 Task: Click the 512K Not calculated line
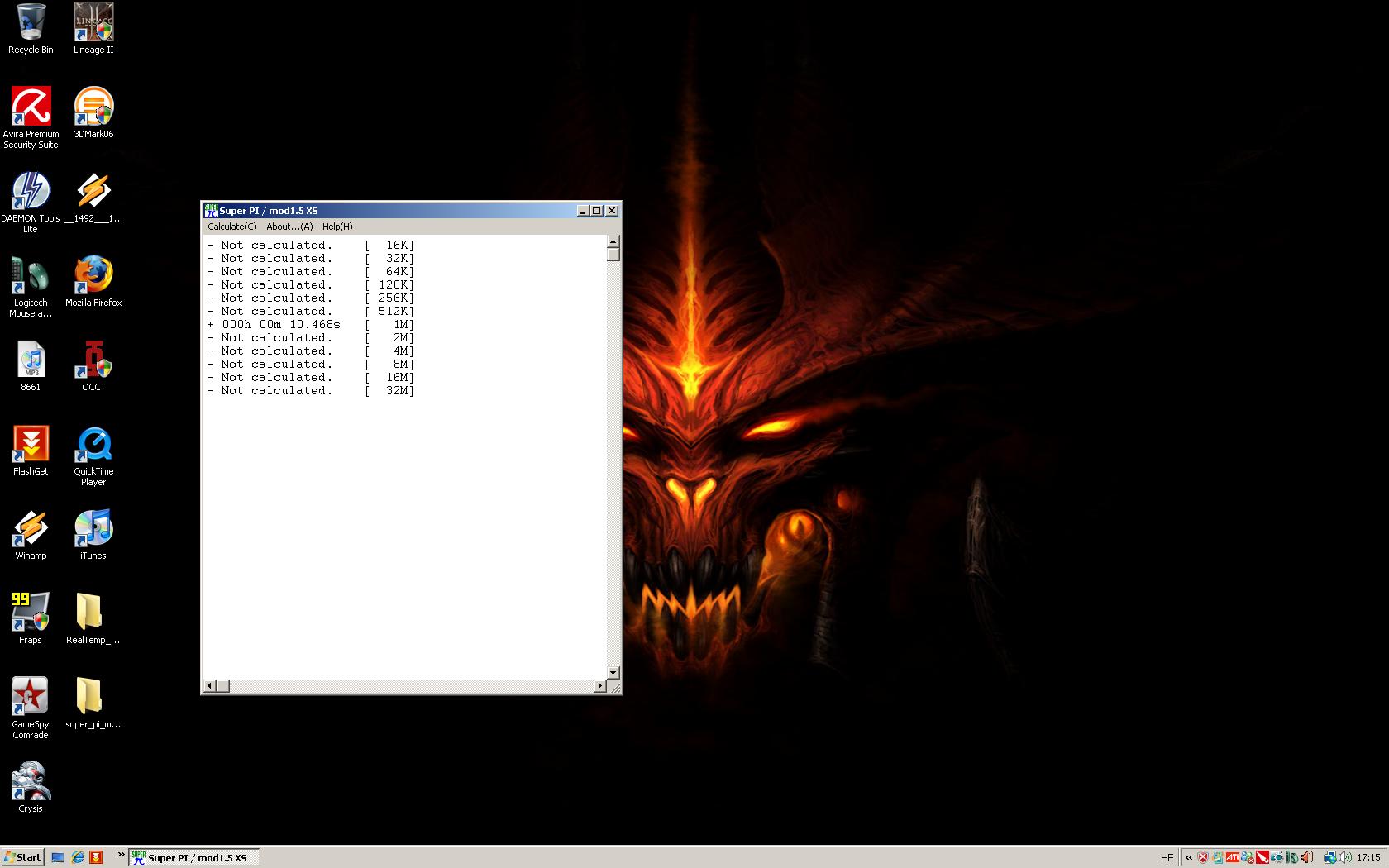[x=310, y=312]
